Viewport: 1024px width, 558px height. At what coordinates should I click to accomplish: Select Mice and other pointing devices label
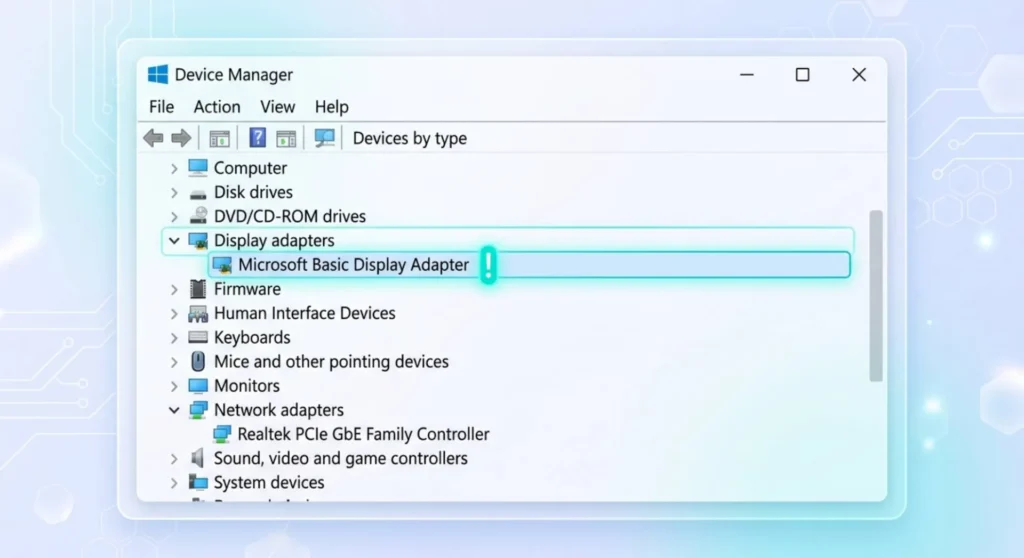[331, 361]
